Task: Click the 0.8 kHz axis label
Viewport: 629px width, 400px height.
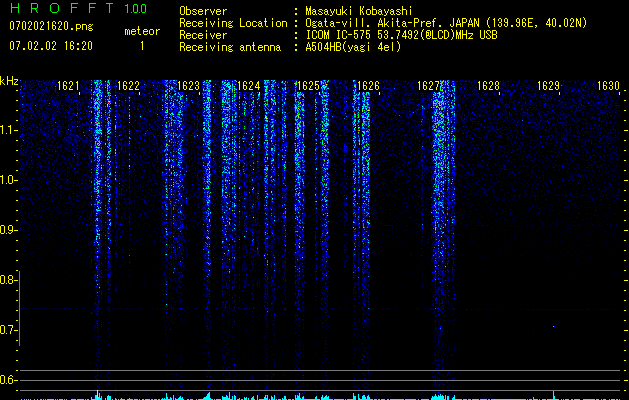Action: coord(8,280)
